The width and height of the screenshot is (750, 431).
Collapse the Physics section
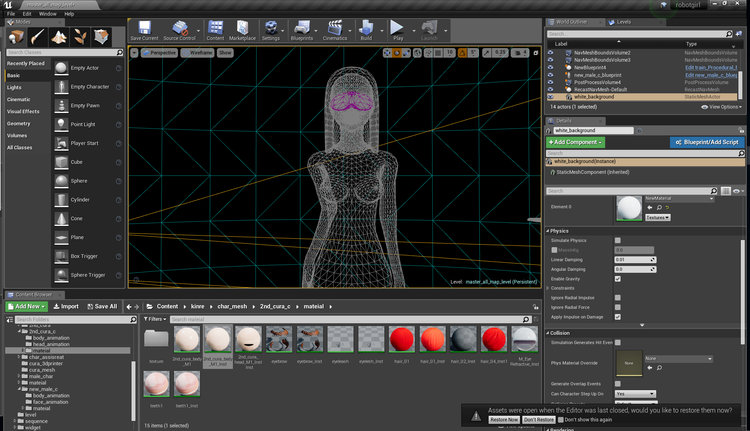click(548, 231)
